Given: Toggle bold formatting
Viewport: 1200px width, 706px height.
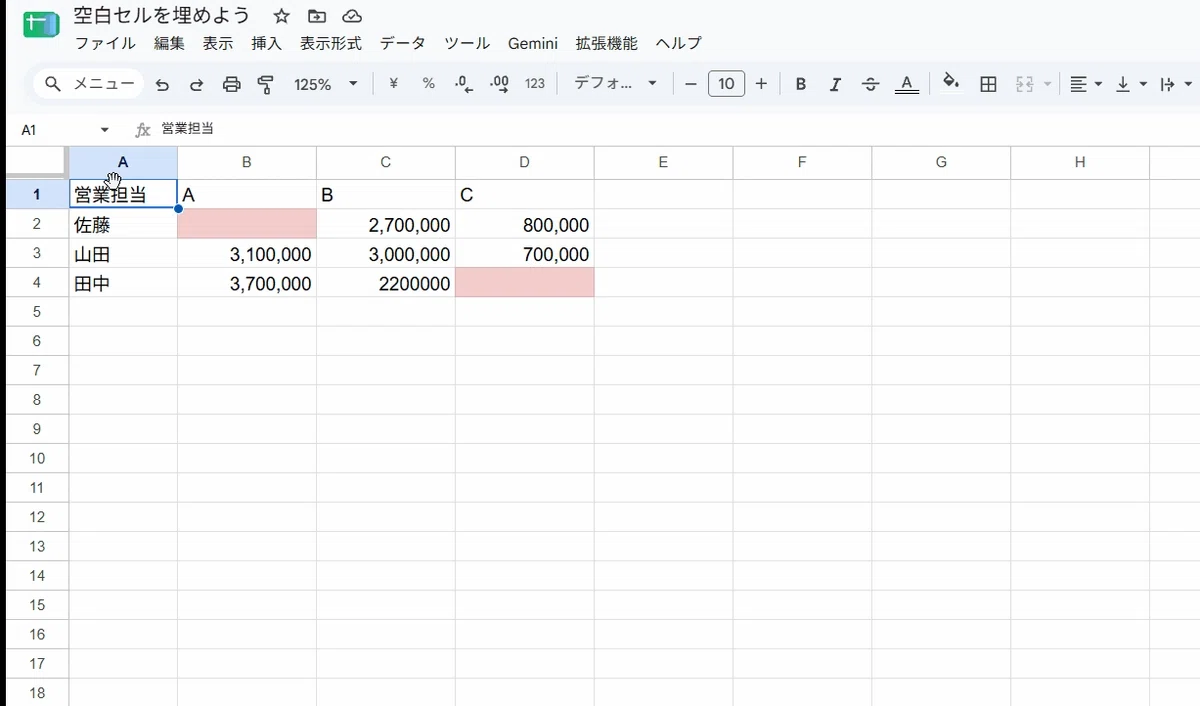Looking at the screenshot, I should pyautogui.click(x=801, y=84).
